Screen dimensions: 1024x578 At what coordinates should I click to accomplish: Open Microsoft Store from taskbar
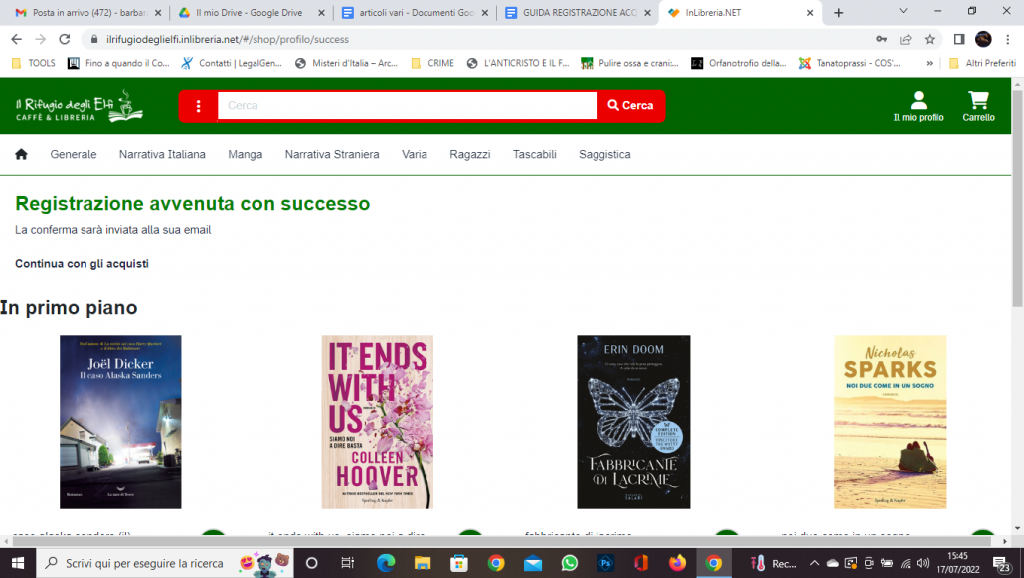pyautogui.click(x=458, y=563)
